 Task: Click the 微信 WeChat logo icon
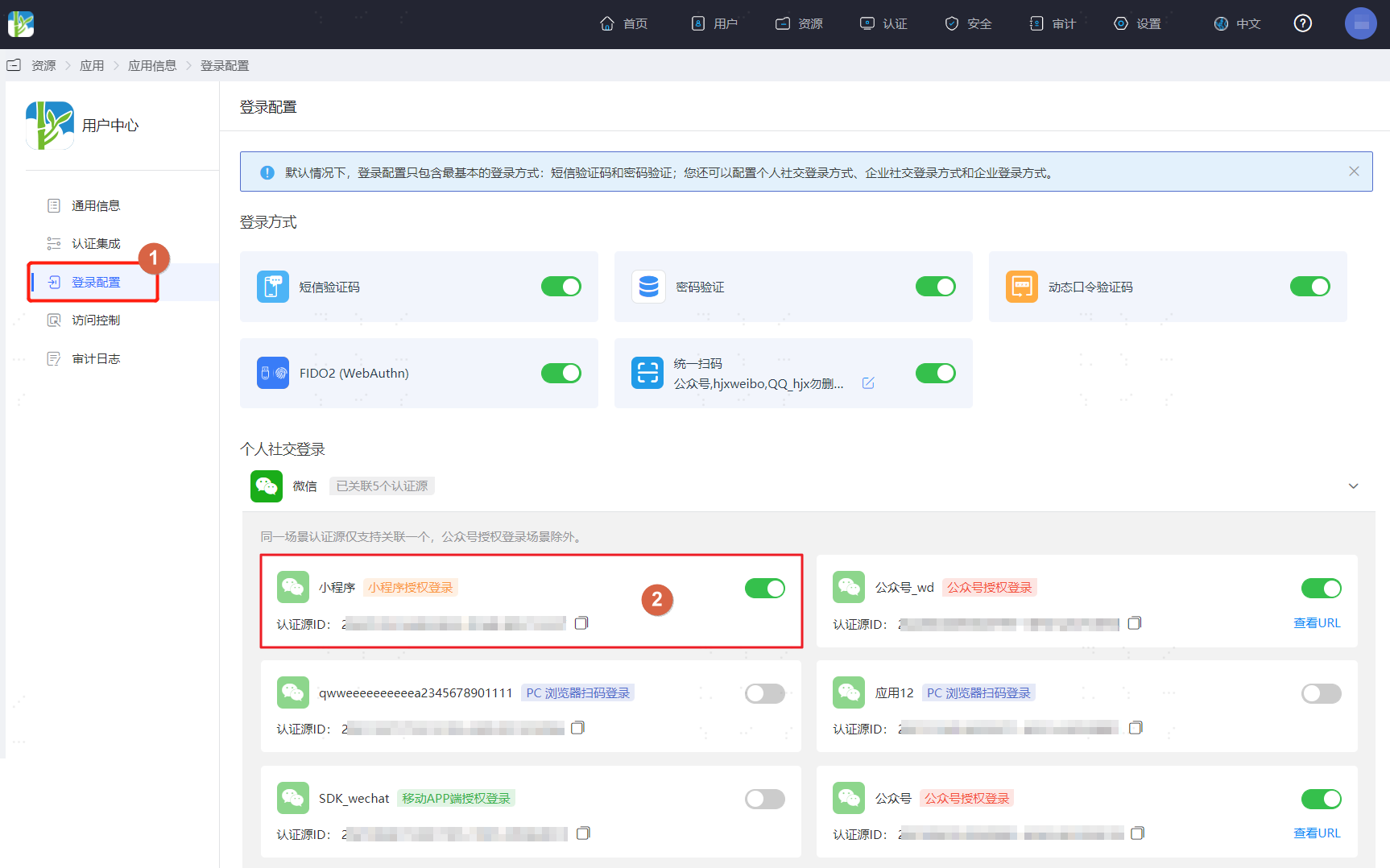[267, 486]
